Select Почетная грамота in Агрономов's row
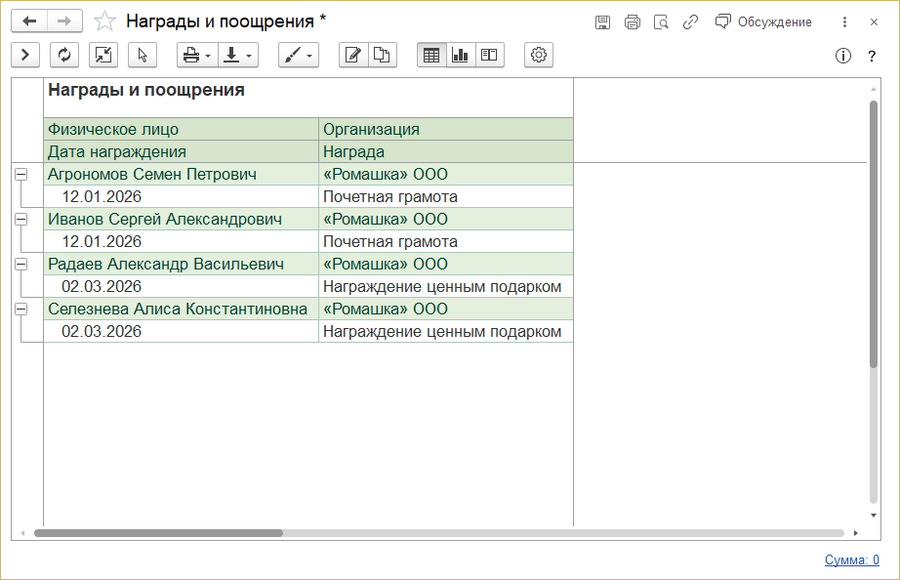900x580 pixels. pyautogui.click(x=446, y=196)
